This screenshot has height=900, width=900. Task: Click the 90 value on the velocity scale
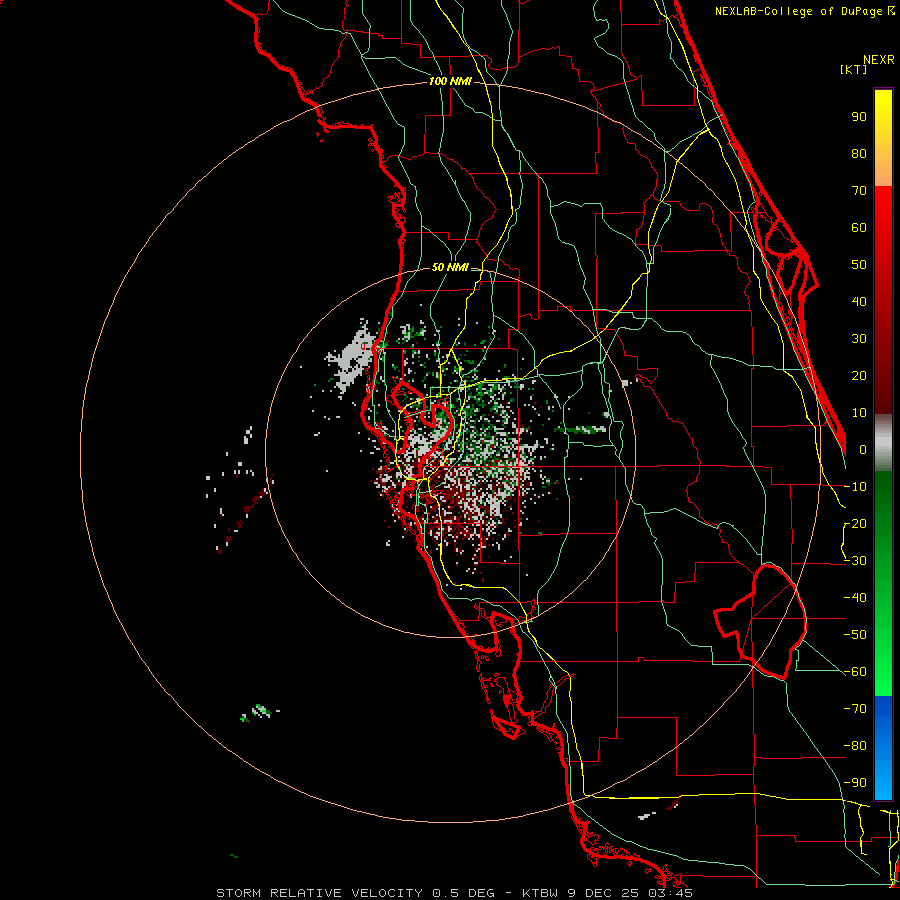coord(859,117)
